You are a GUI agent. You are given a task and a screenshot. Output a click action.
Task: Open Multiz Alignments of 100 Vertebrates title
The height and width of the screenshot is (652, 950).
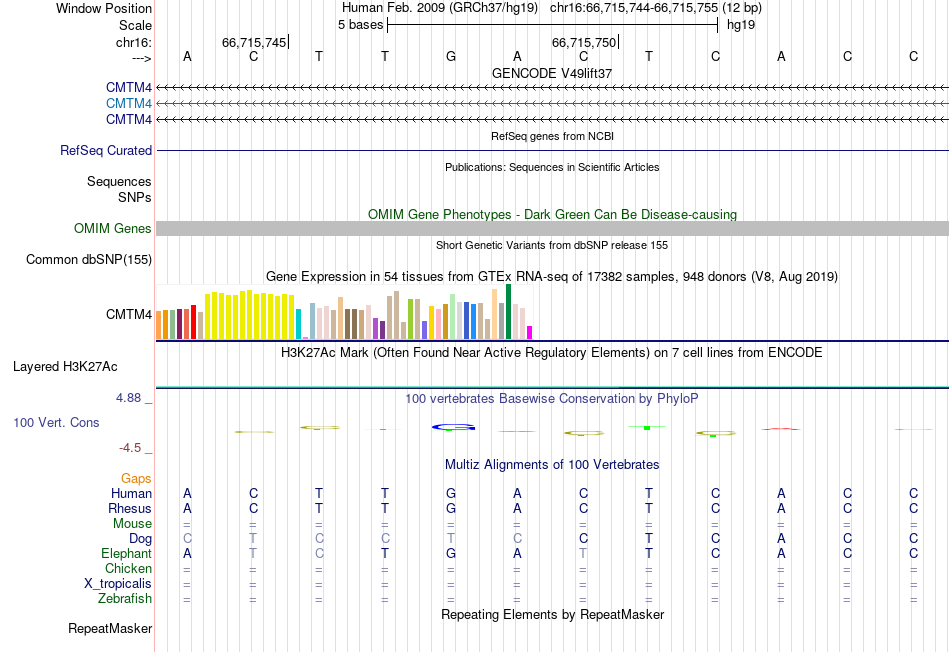[552, 465]
